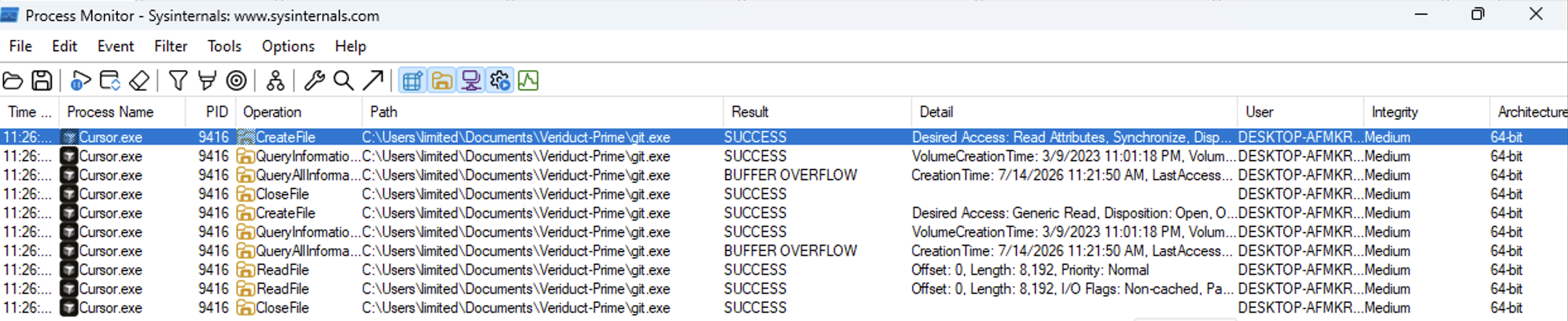This screenshot has width=1568, height=321.
Task: Click the Process Monitor title bar app icon
Action: (x=9, y=15)
